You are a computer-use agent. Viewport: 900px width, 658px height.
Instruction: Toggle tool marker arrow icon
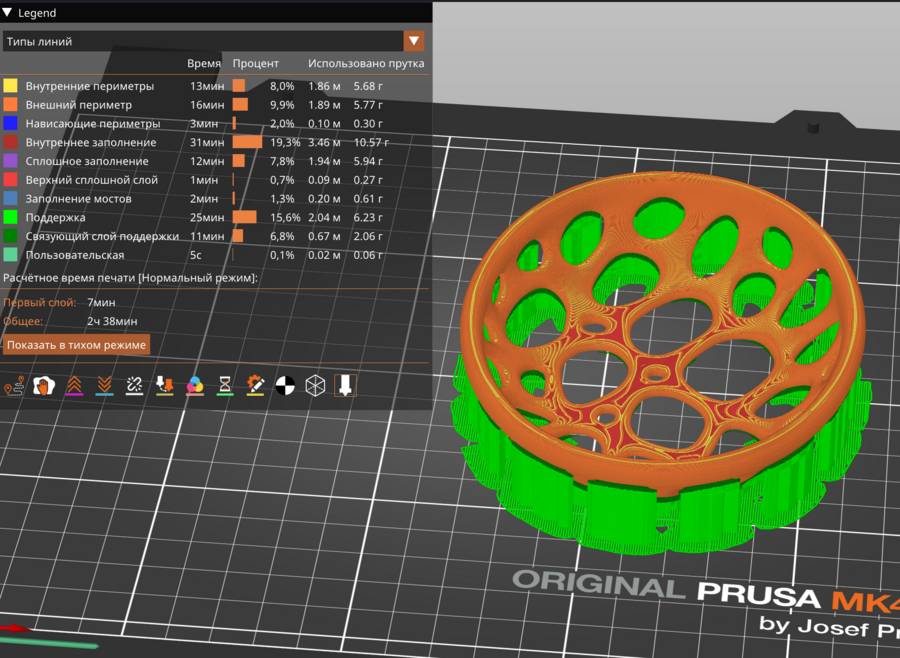pos(345,385)
